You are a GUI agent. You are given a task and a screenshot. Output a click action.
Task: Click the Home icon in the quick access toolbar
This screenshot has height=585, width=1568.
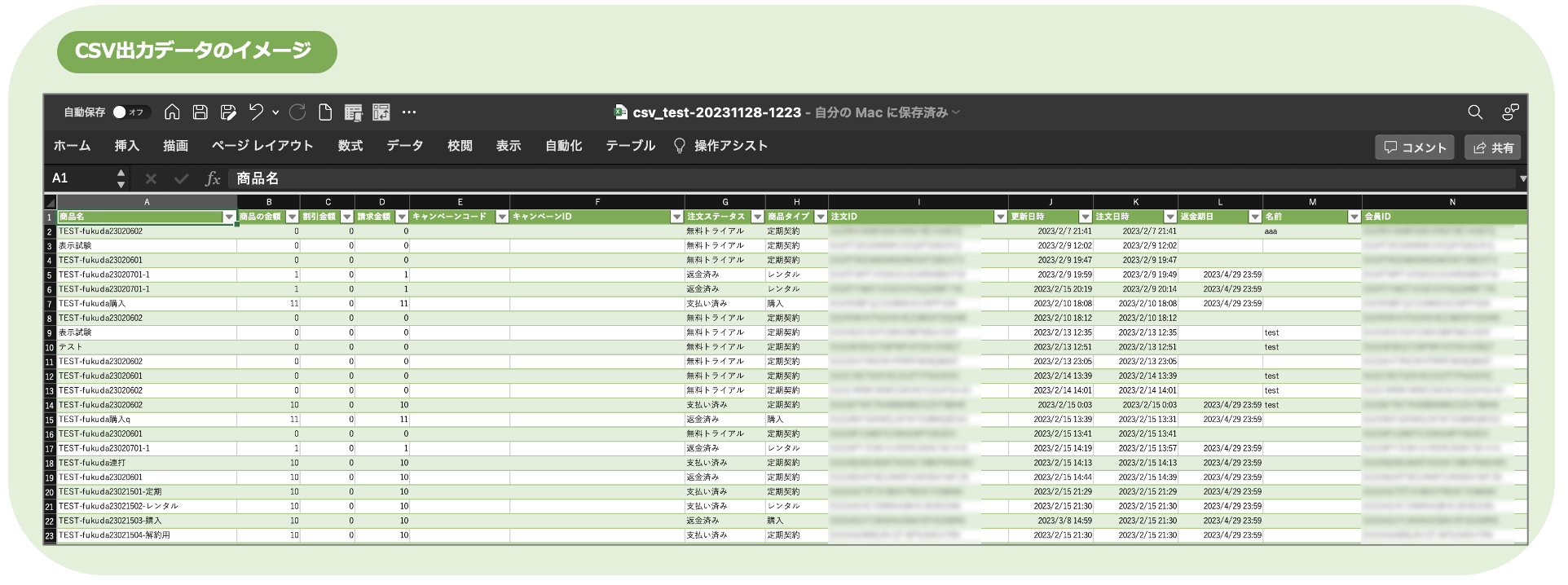click(172, 112)
